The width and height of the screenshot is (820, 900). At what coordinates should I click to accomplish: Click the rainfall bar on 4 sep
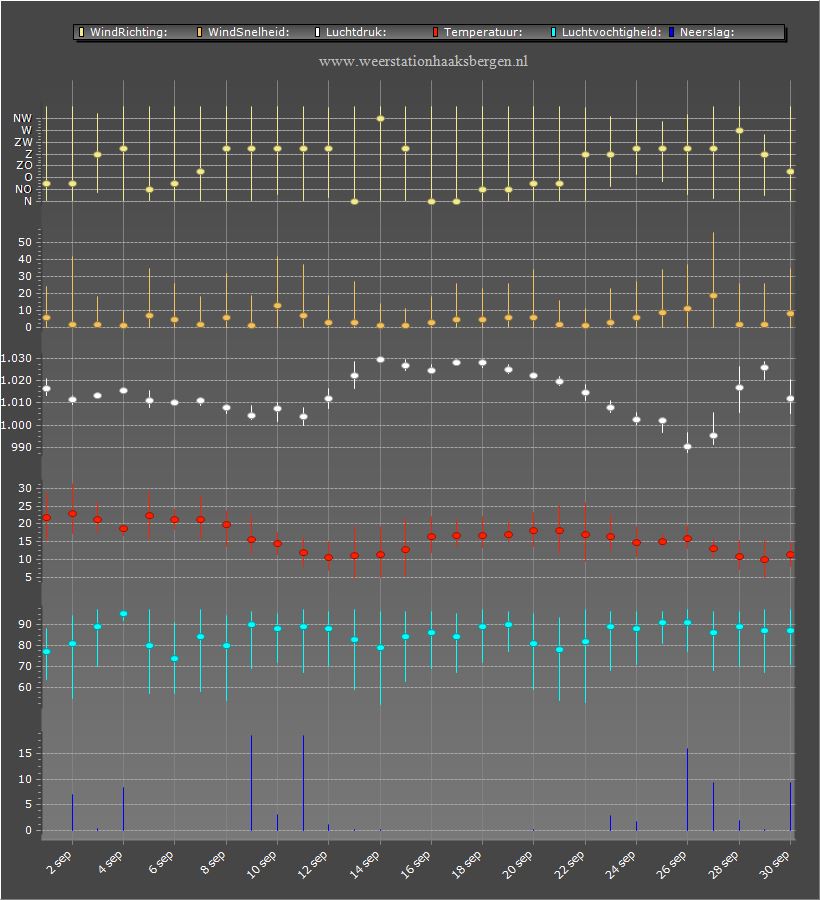(x=123, y=809)
